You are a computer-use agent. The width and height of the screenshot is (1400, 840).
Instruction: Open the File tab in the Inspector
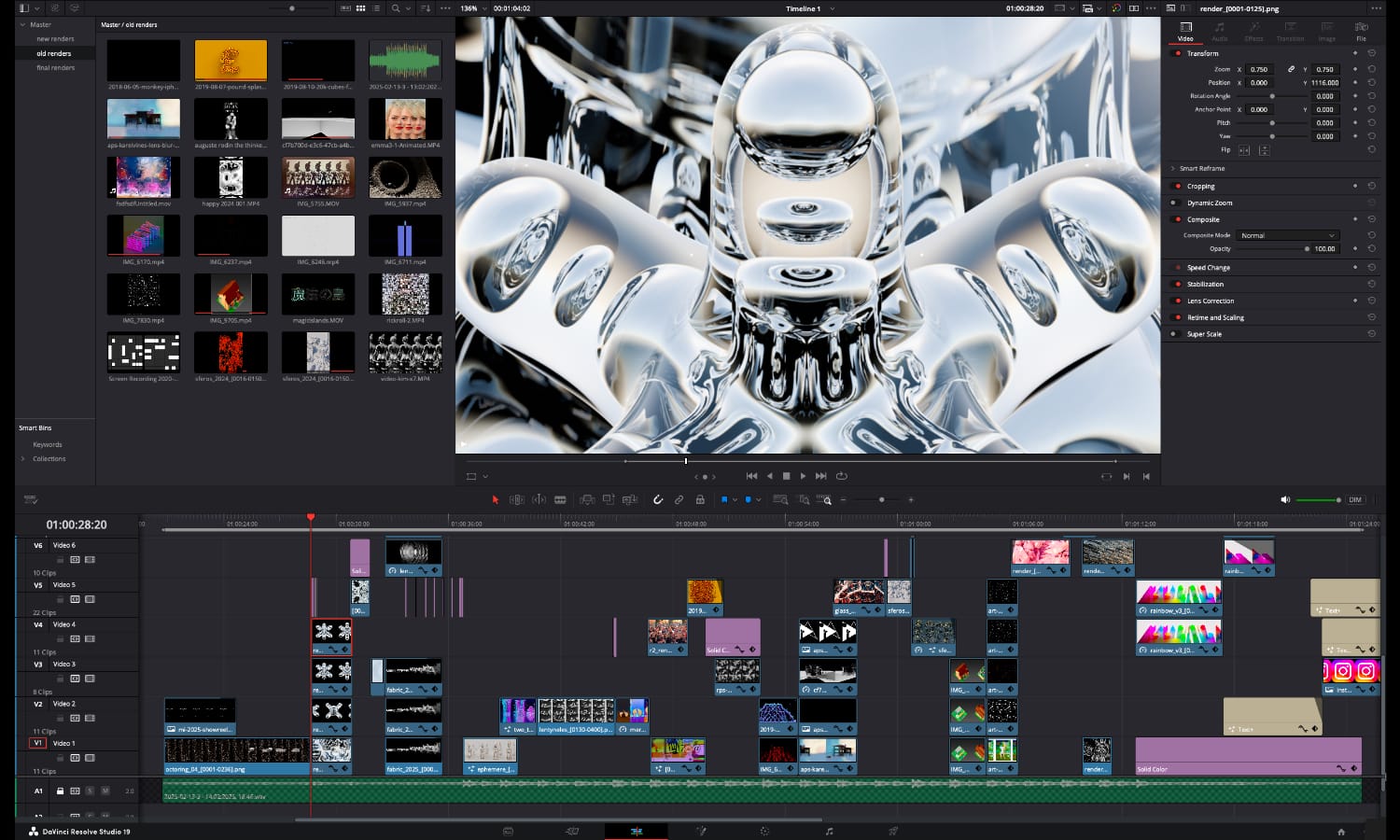[1362, 34]
